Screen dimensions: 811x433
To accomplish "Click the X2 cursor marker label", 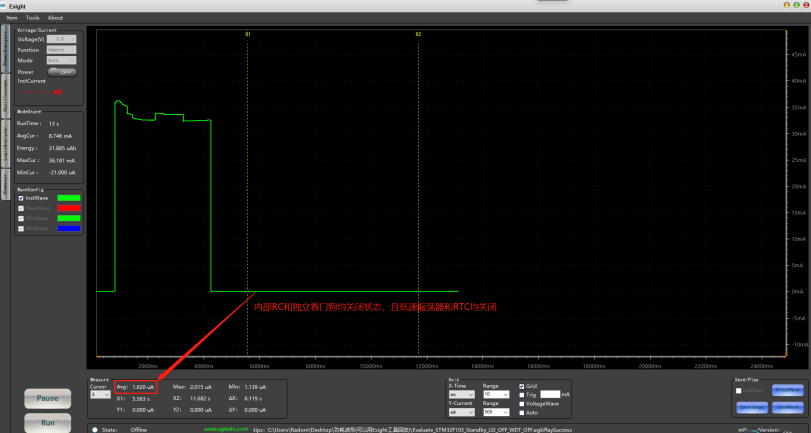I will point(418,33).
